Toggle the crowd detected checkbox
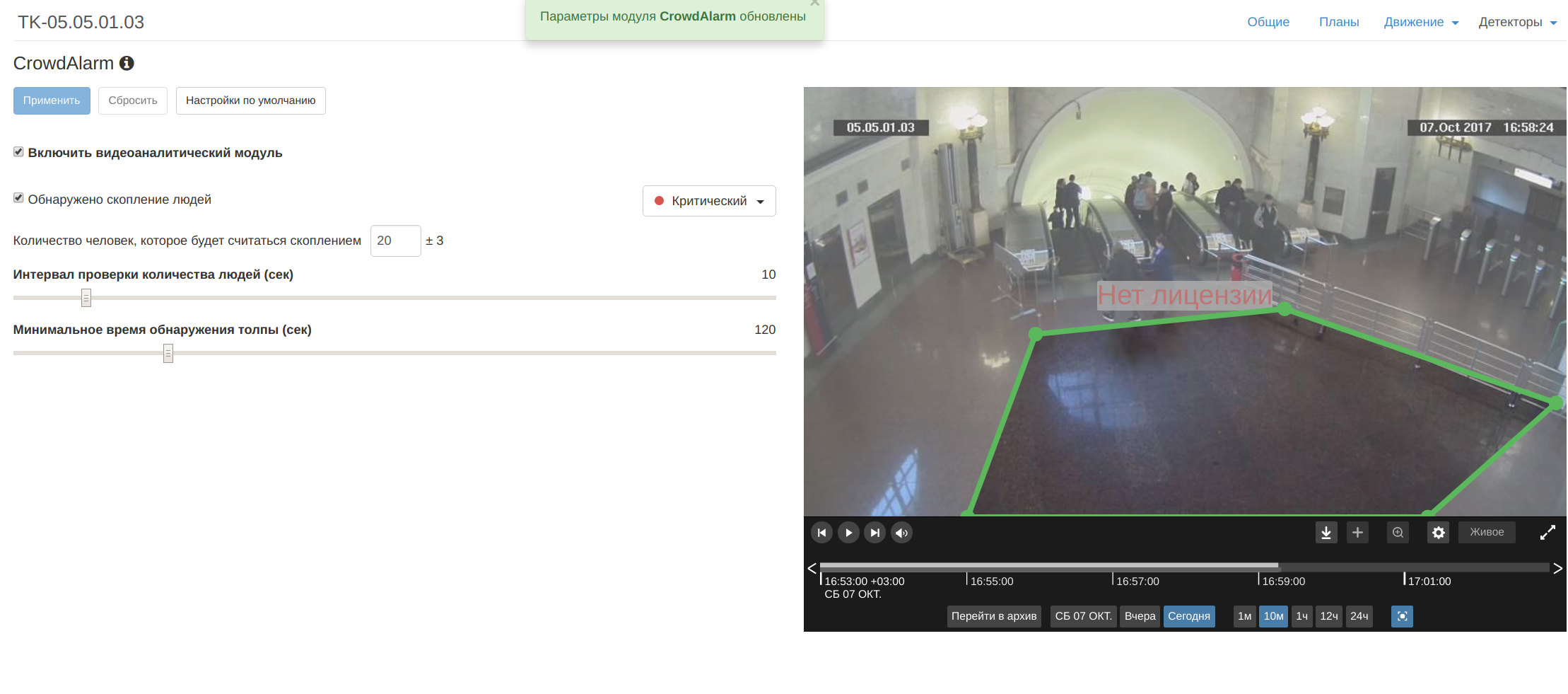This screenshot has height=694, width=1568. click(x=18, y=198)
